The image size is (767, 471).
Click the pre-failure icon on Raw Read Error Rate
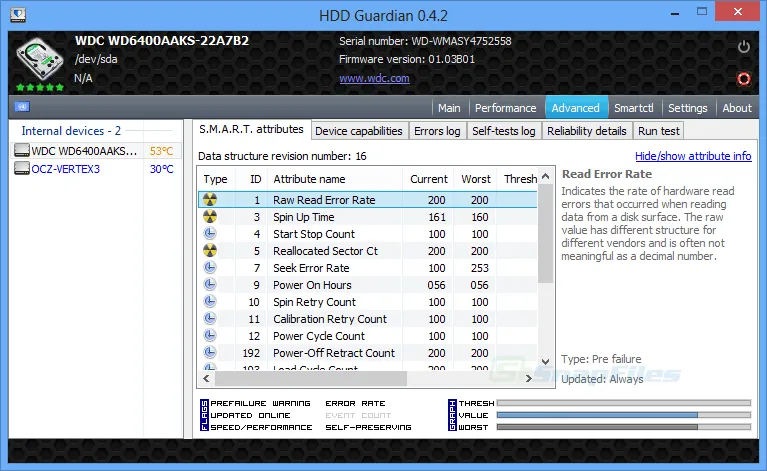pos(210,200)
